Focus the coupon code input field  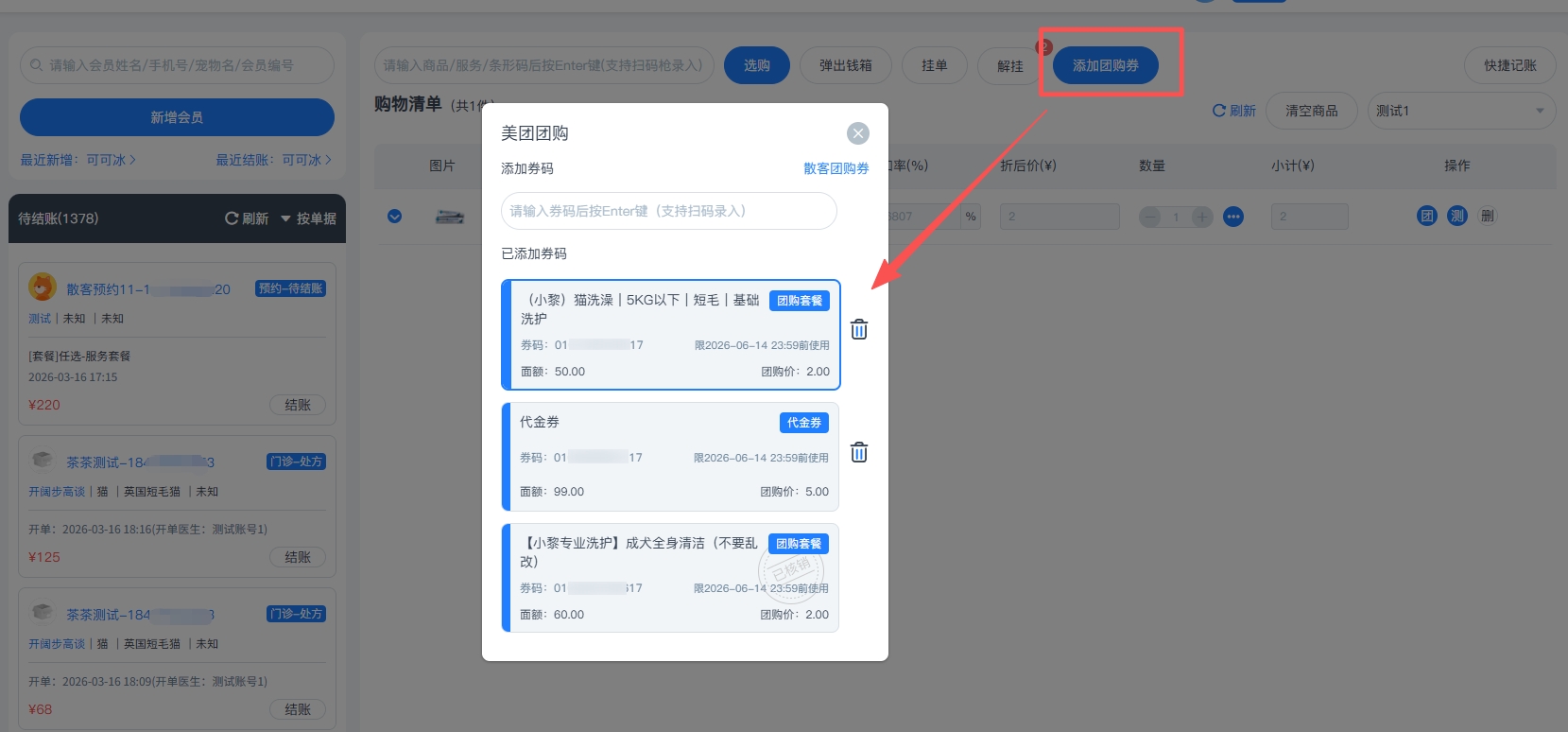(x=668, y=211)
